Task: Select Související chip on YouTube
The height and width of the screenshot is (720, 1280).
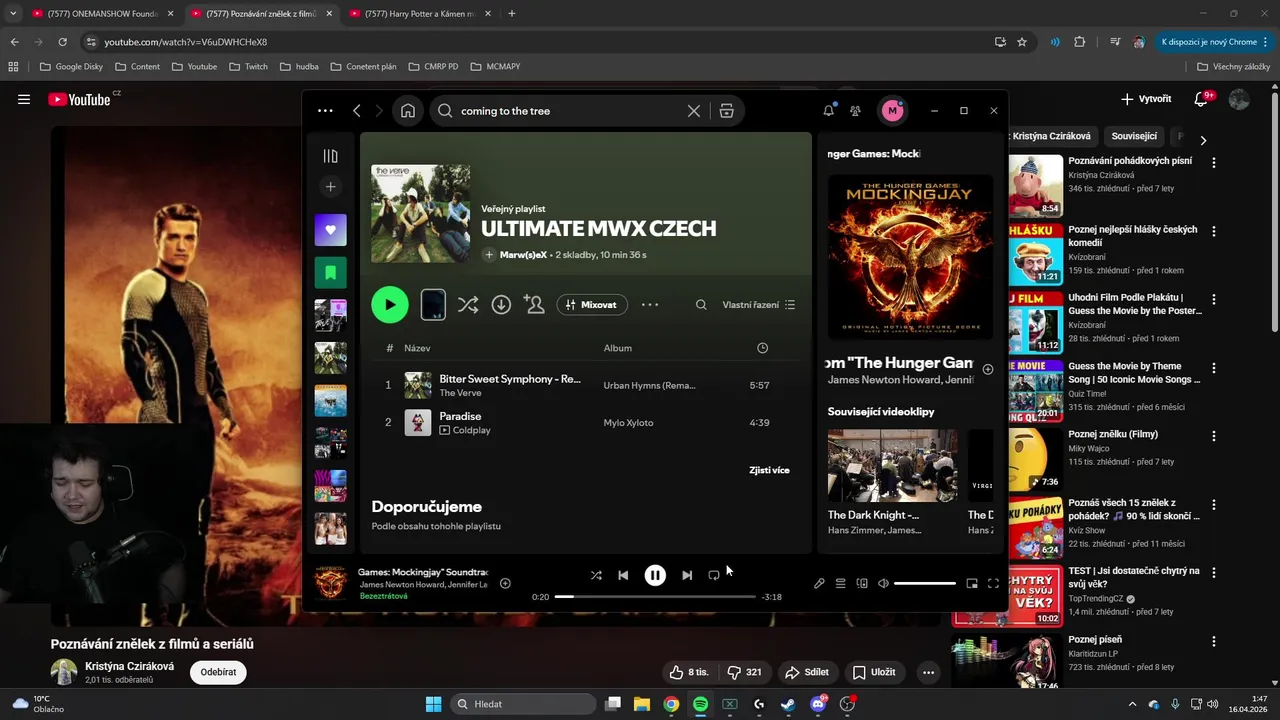Action: click(x=1134, y=136)
